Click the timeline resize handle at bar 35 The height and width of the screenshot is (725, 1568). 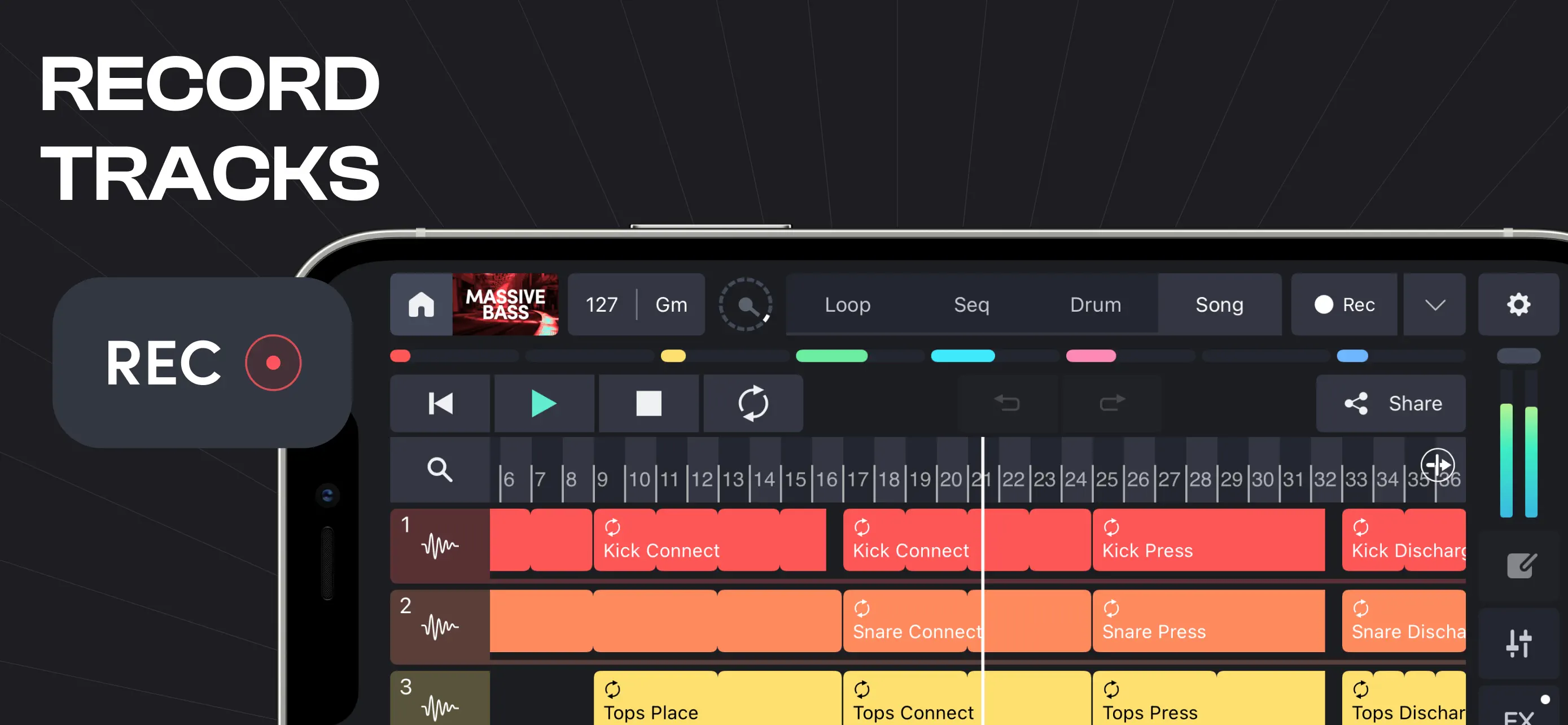[x=1437, y=466]
